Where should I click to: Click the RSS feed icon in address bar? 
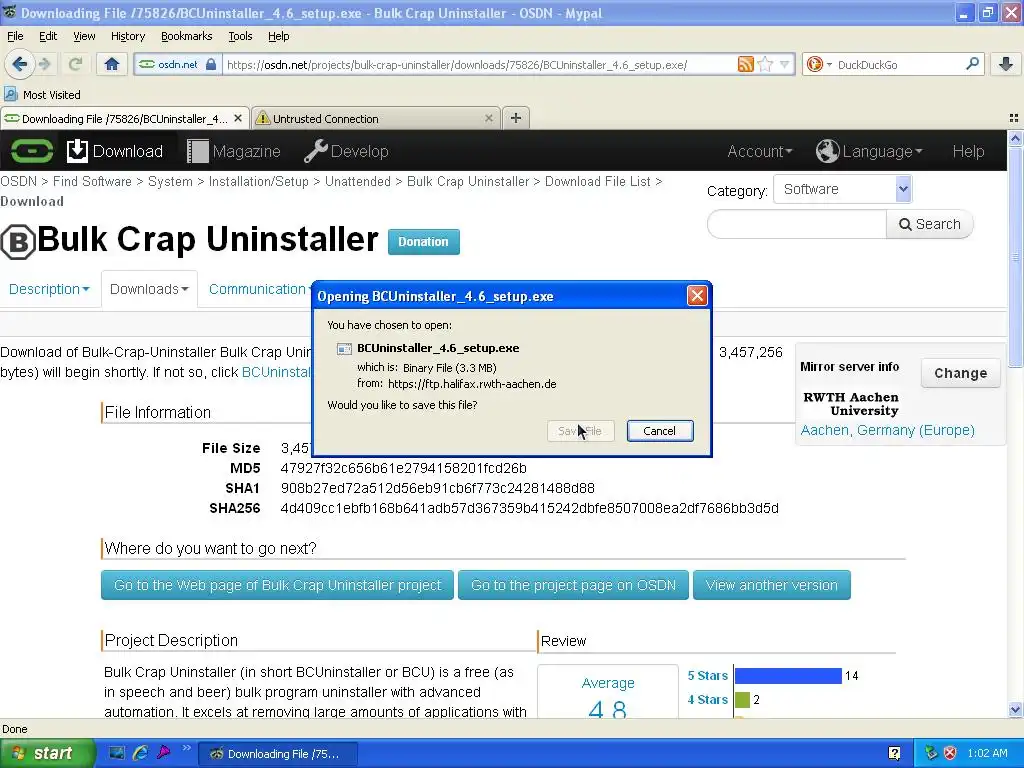745,64
